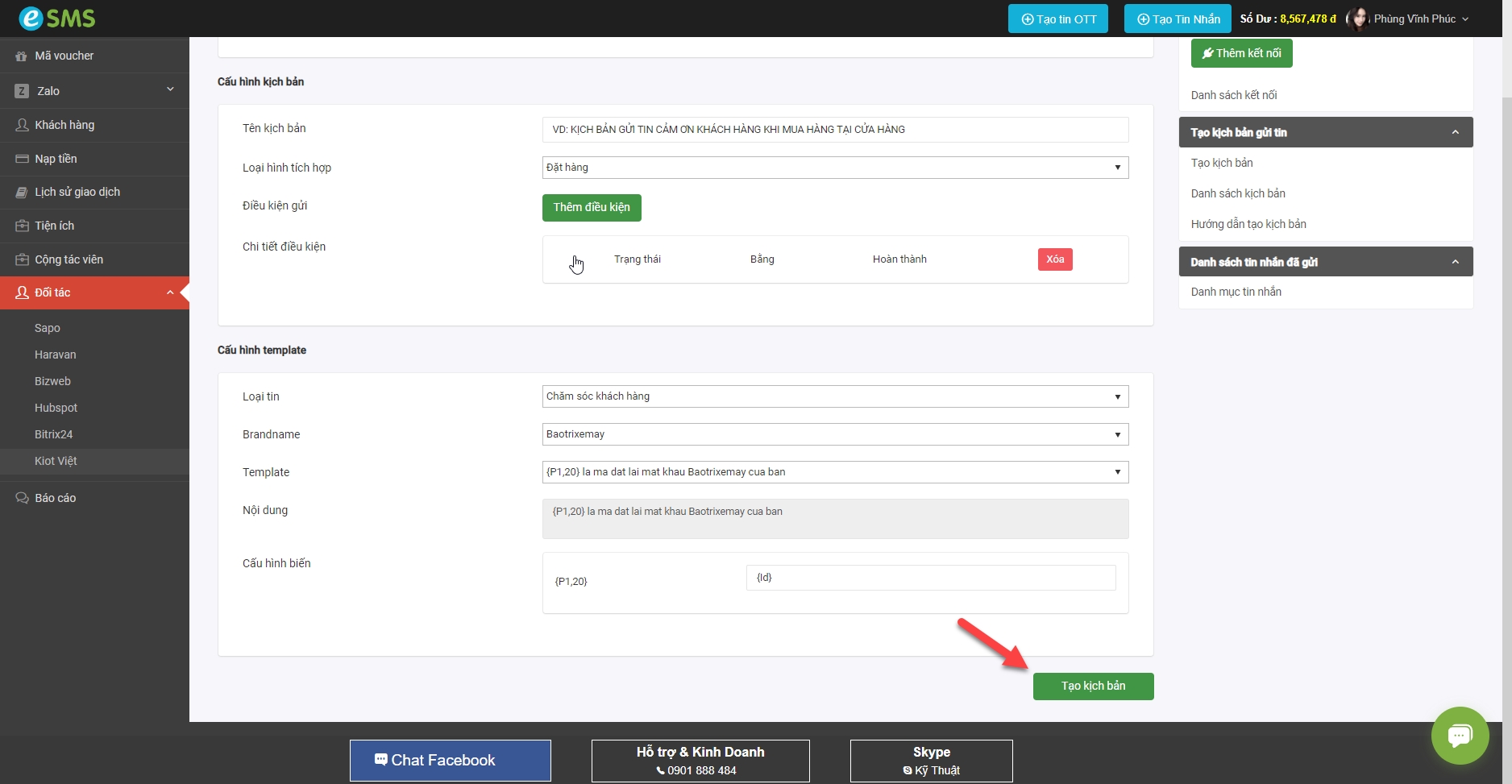Open the Haravan partner page

click(55, 355)
